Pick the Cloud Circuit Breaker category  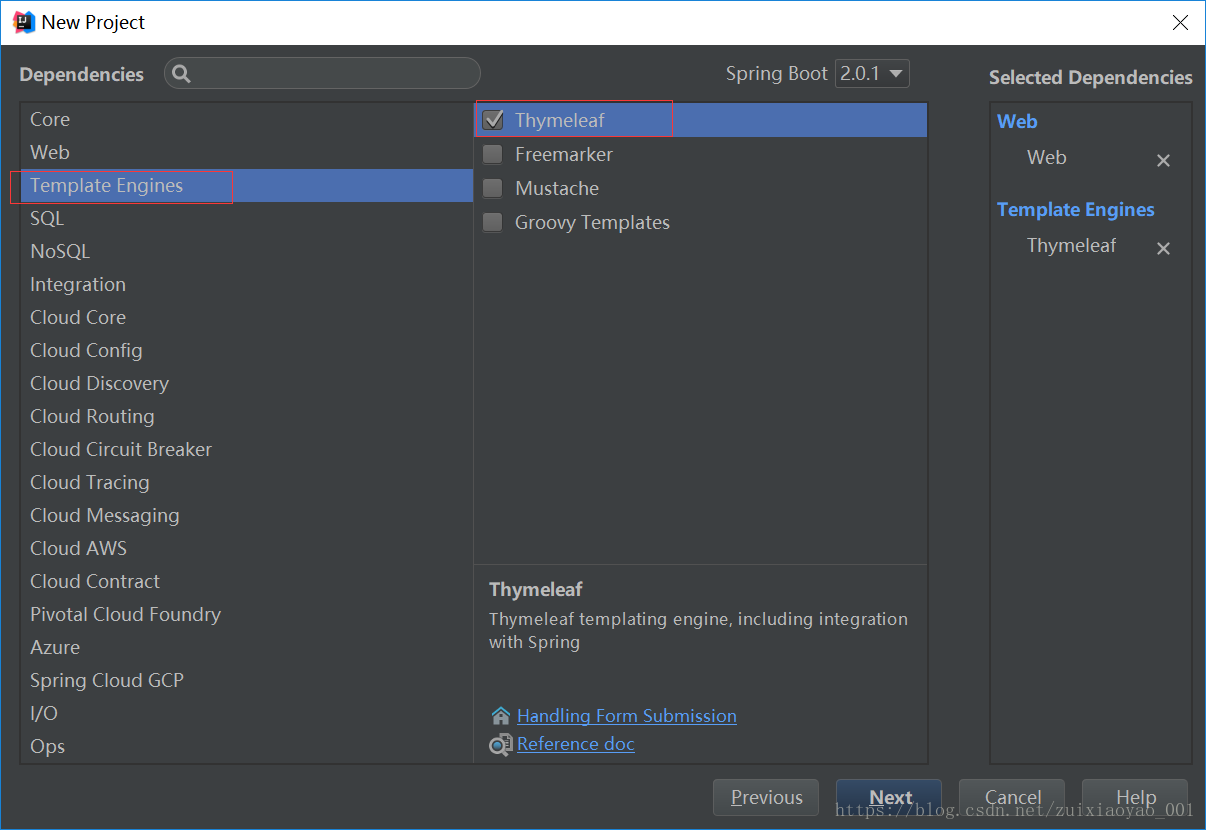246,449
